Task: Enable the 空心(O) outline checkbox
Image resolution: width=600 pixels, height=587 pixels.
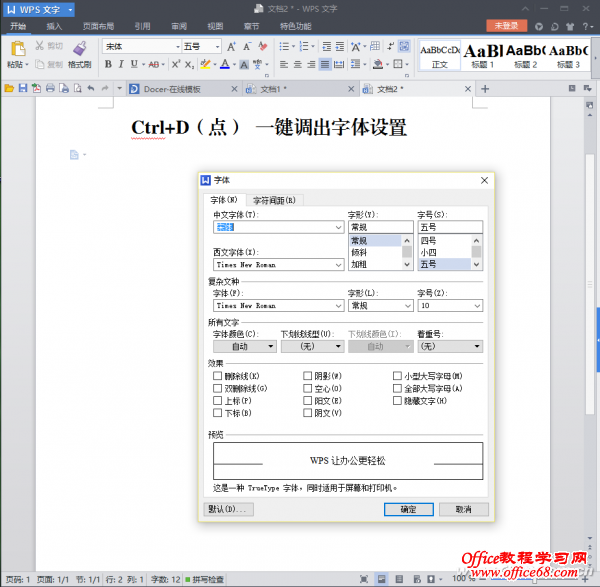Action: coord(307,388)
